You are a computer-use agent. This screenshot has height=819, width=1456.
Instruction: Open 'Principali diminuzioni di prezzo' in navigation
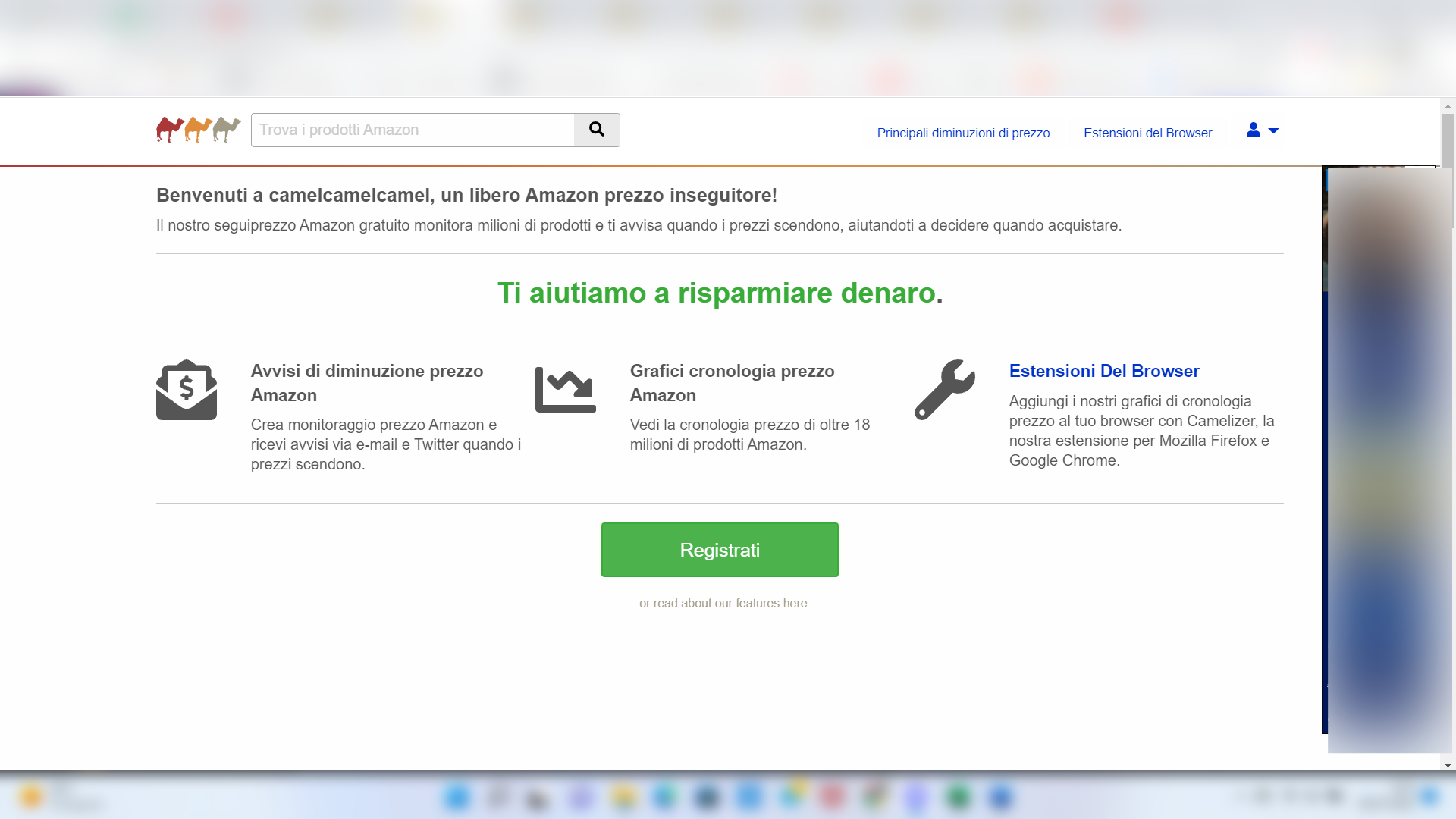tap(963, 133)
